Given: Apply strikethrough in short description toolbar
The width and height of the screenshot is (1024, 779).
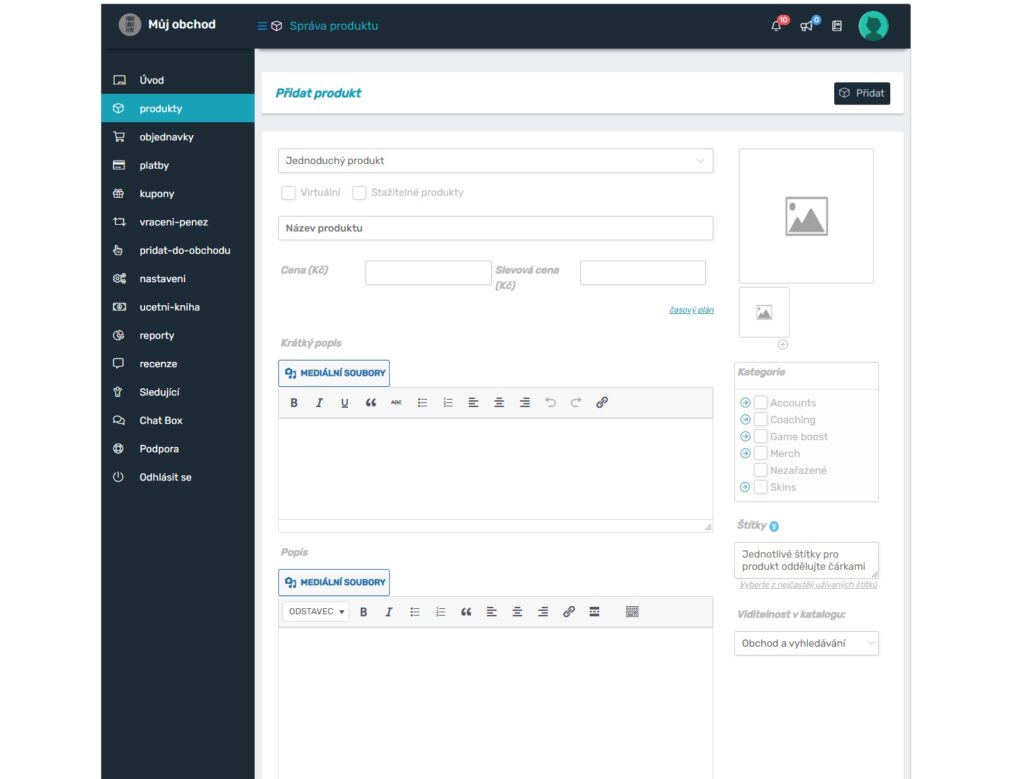Looking at the screenshot, I should pyautogui.click(x=396, y=403).
